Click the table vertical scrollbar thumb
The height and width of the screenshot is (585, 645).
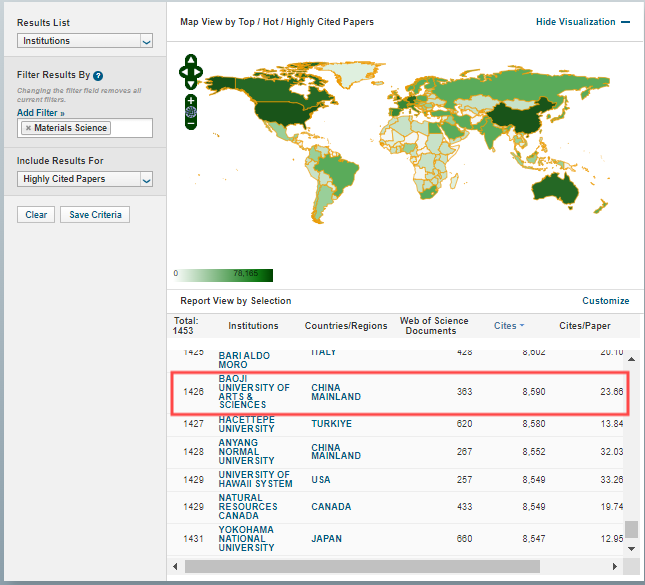(x=630, y=530)
